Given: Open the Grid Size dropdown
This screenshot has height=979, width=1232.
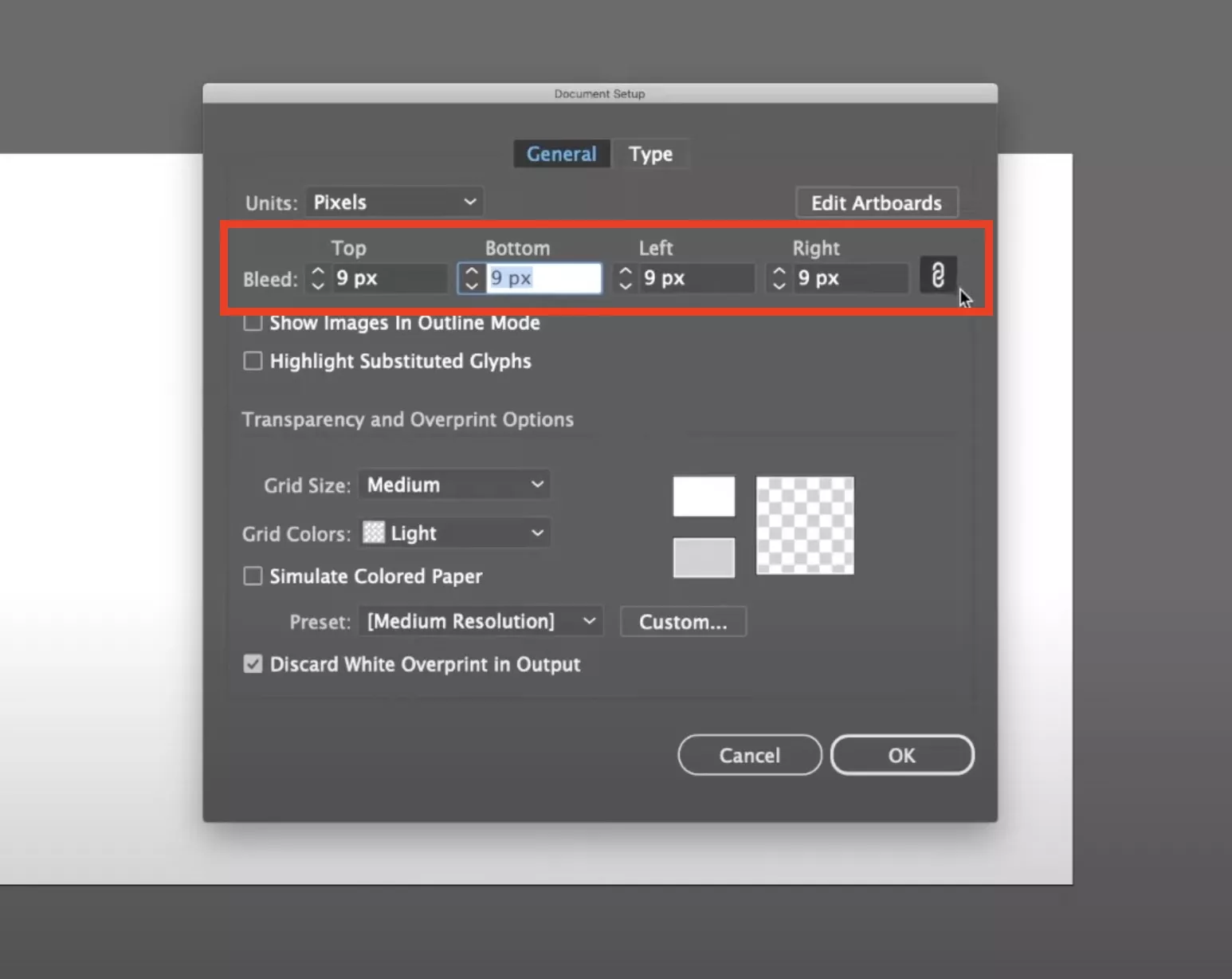Looking at the screenshot, I should coord(454,485).
